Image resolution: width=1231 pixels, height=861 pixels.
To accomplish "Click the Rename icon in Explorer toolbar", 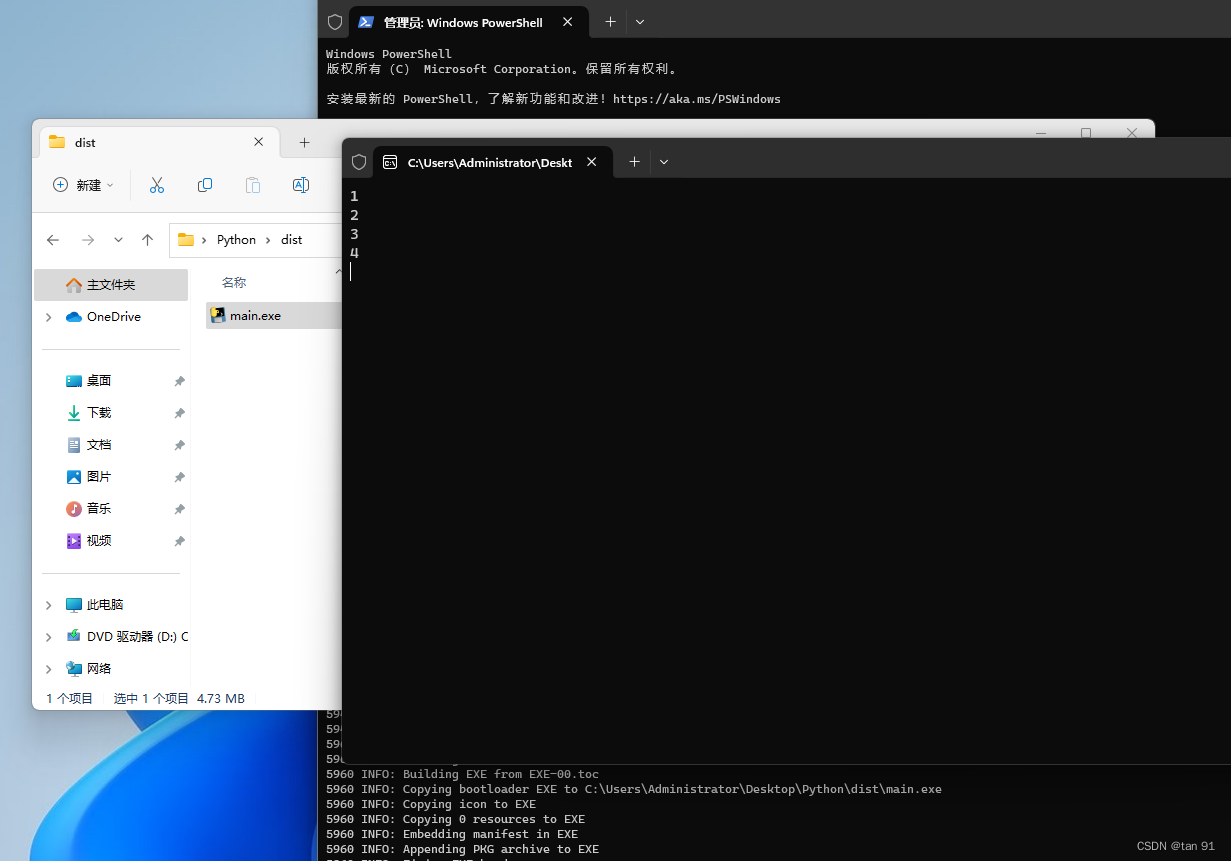I will click(x=300, y=185).
